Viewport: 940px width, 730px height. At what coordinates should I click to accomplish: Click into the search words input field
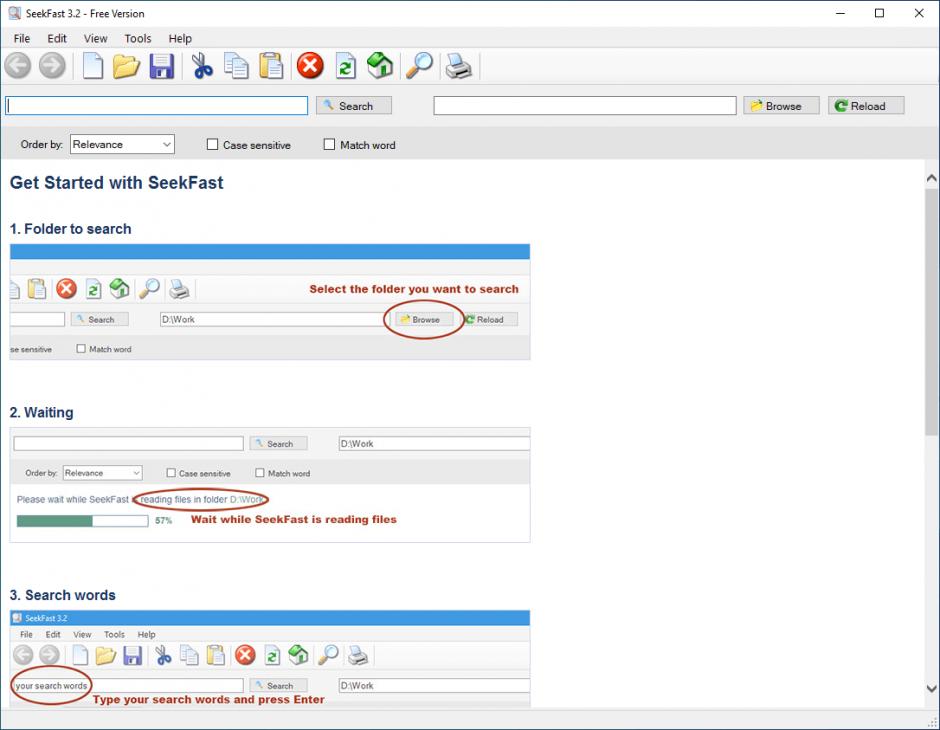(x=157, y=106)
